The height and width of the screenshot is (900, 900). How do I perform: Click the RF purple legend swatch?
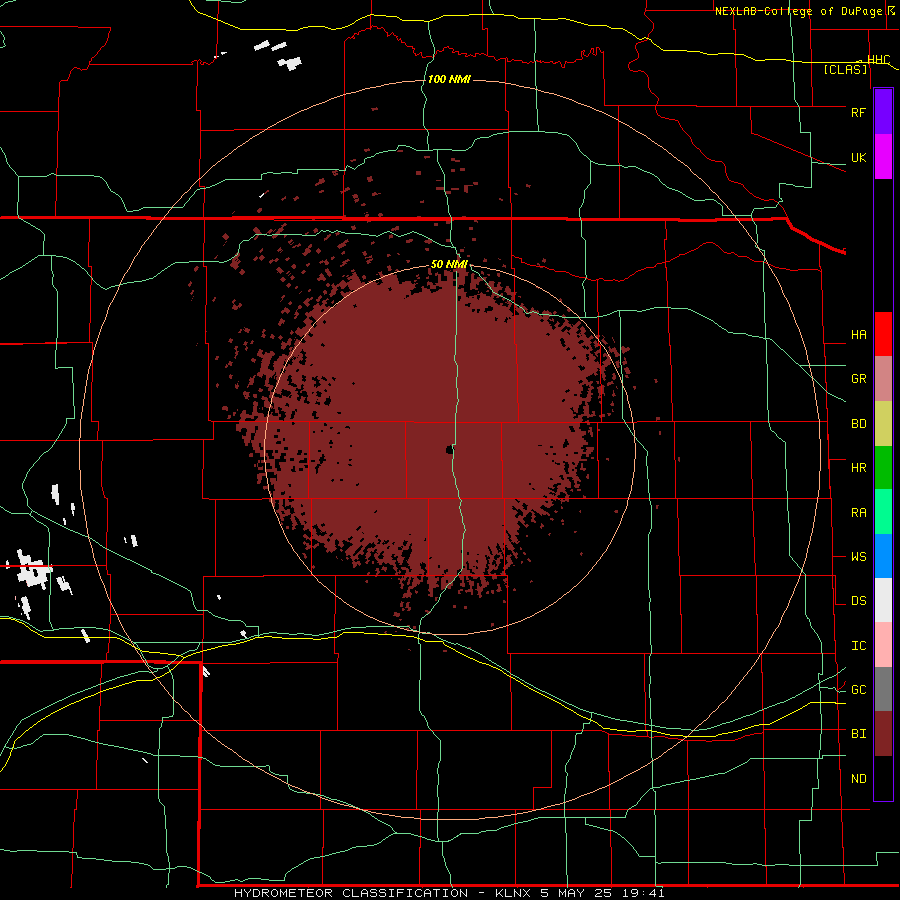[x=883, y=112]
